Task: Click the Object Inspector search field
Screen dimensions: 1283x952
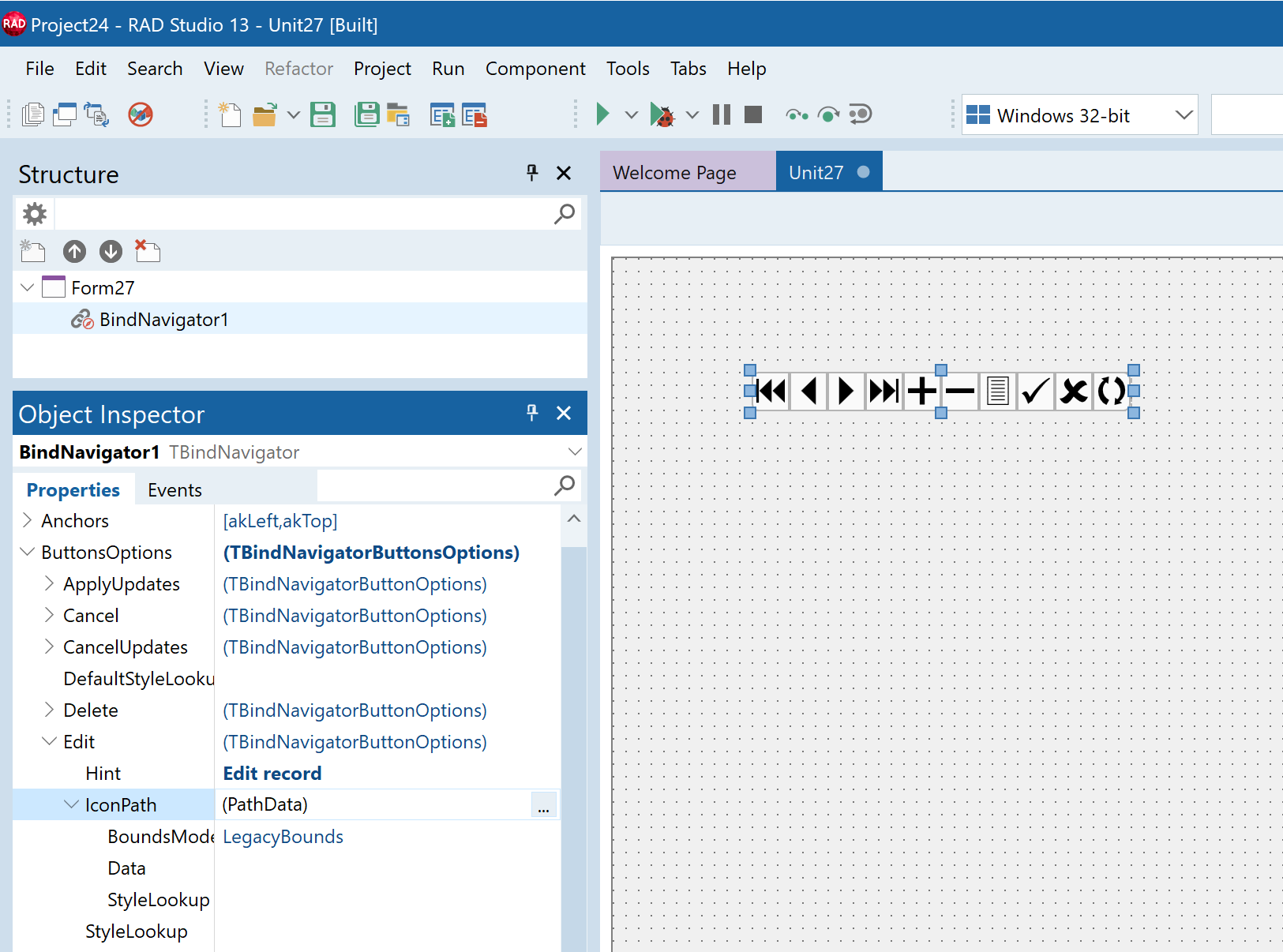Action: pyautogui.click(x=434, y=486)
